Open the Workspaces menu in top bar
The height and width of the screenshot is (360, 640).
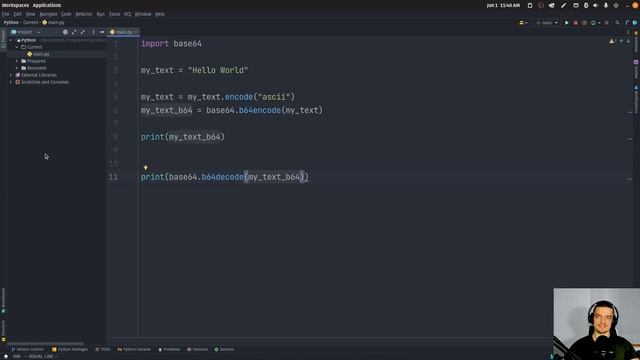point(16,5)
